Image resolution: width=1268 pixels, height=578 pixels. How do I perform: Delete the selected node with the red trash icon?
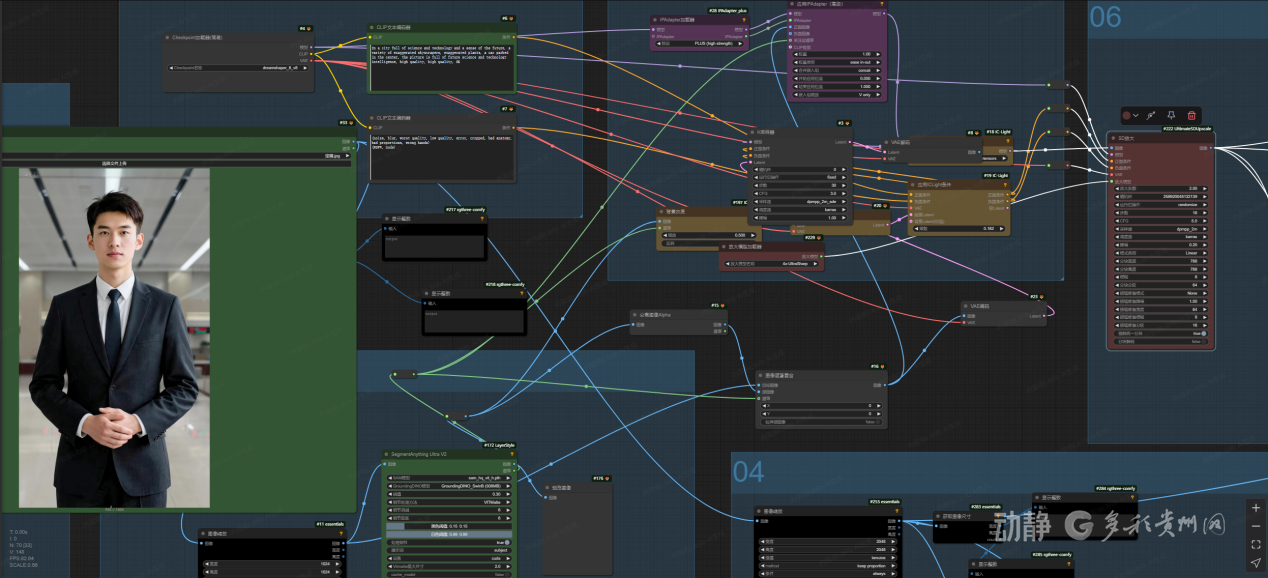pos(1190,116)
